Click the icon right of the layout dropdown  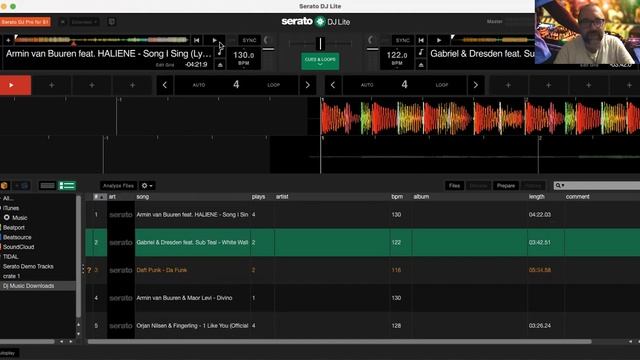click(x=111, y=22)
